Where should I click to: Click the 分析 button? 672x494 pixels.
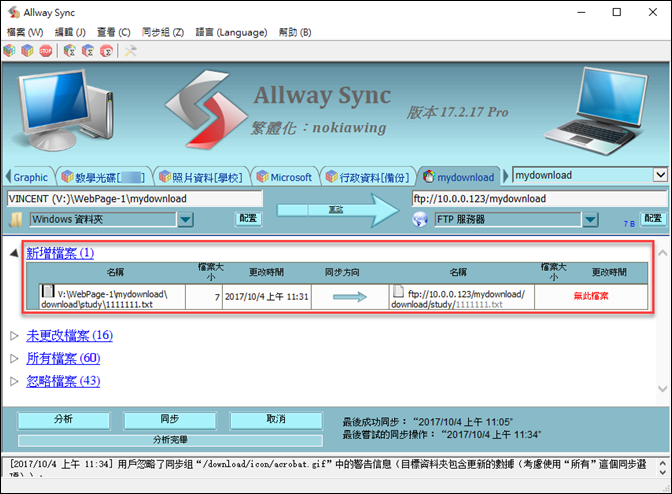tap(63, 420)
